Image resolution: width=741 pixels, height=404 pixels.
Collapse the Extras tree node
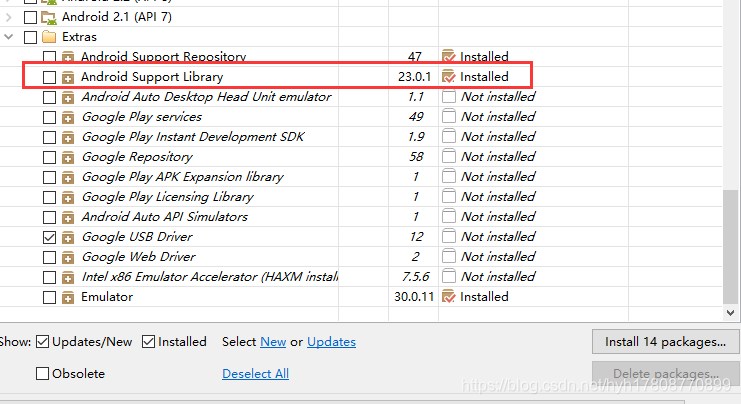(x=9, y=37)
